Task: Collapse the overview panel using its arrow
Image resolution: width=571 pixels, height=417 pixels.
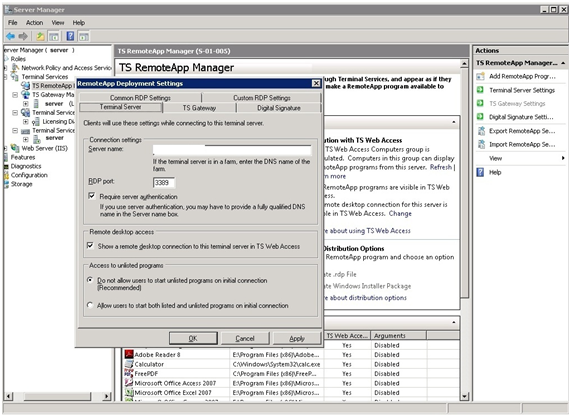Action: point(454,122)
